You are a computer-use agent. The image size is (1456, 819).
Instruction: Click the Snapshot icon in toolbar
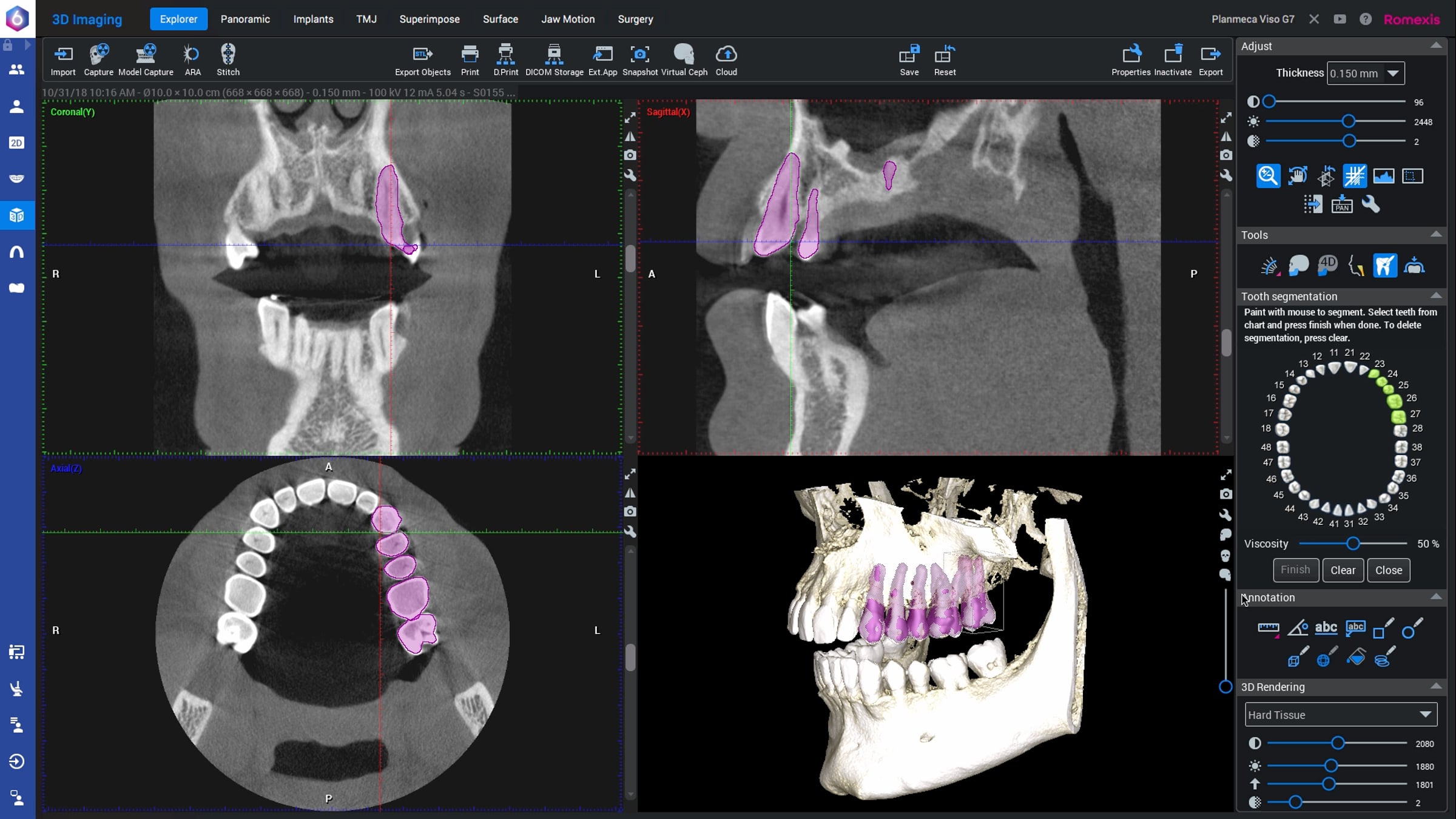tap(639, 59)
